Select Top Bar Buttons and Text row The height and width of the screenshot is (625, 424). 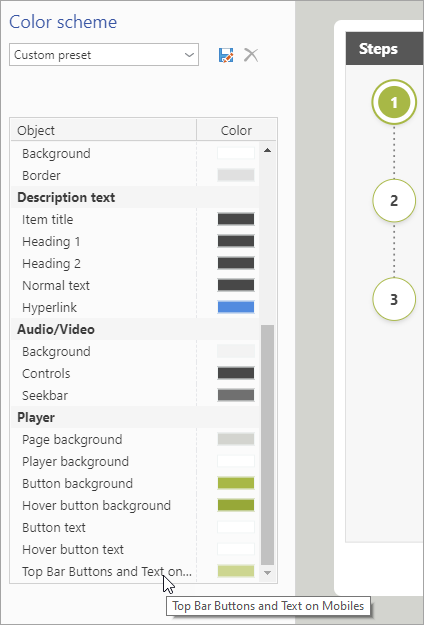tap(135, 571)
